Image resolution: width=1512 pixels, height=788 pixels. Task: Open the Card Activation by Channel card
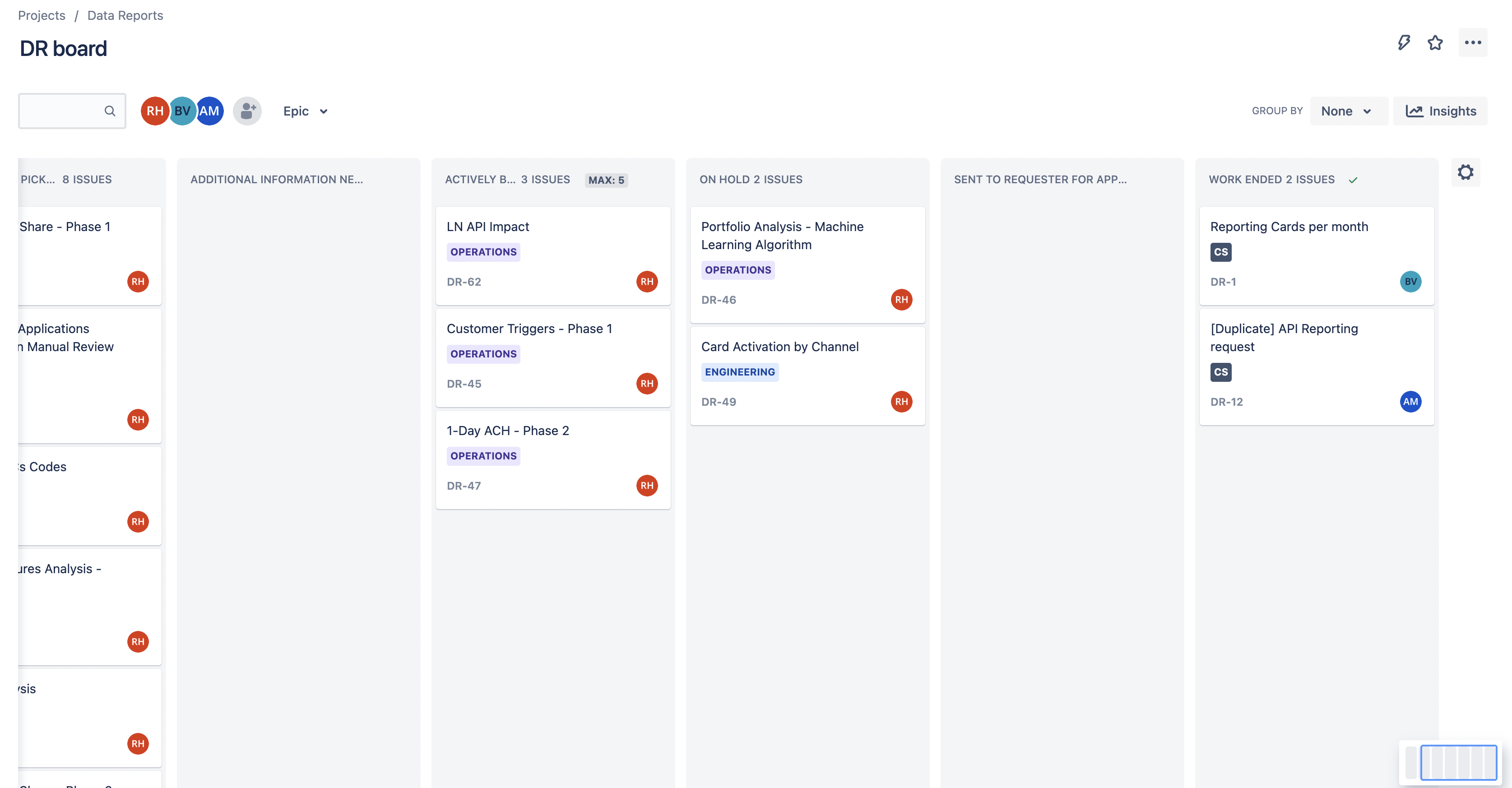[x=779, y=347]
